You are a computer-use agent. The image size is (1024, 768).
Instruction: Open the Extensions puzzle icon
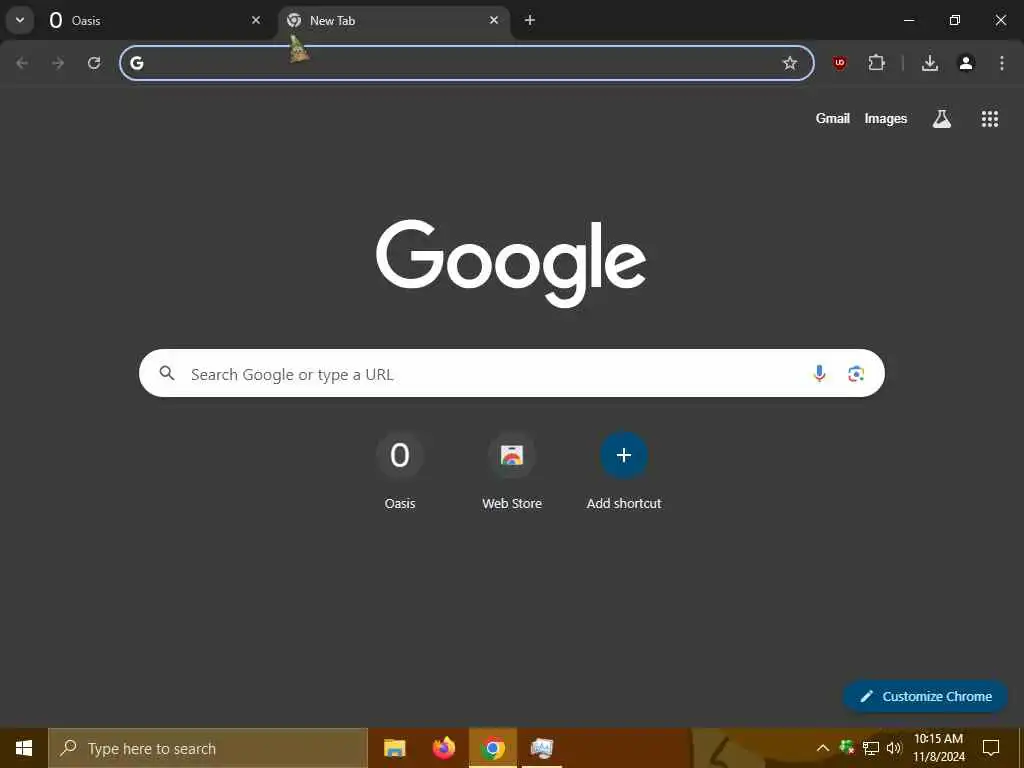(x=876, y=63)
